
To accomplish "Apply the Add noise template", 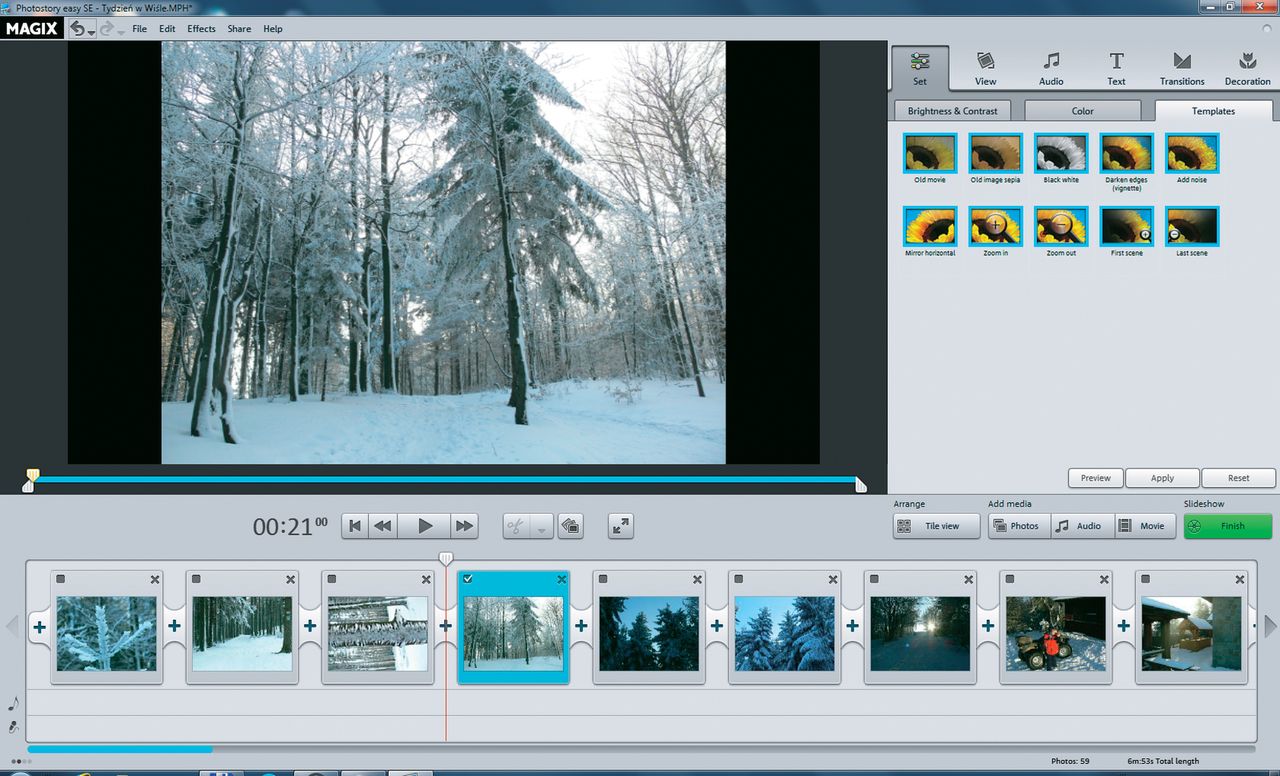I will pyautogui.click(x=1192, y=153).
